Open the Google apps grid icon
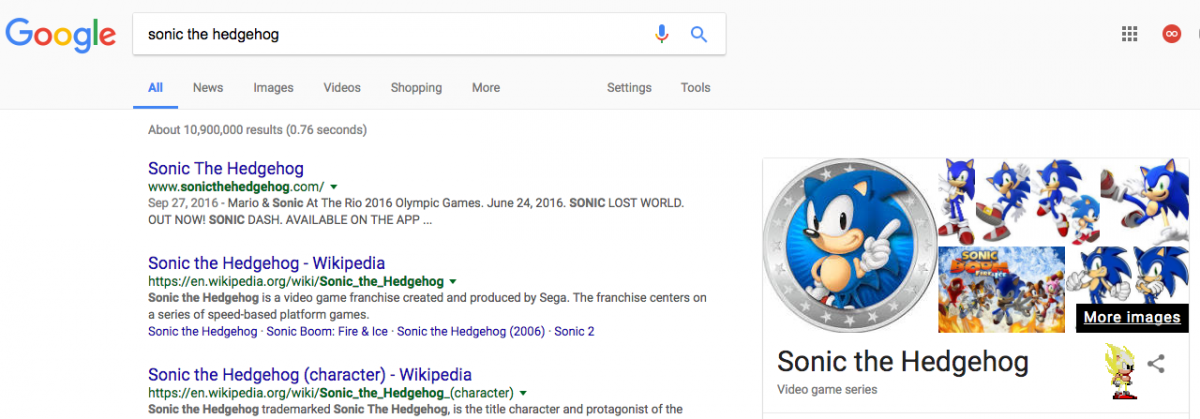The image size is (1200, 419). (x=1130, y=34)
